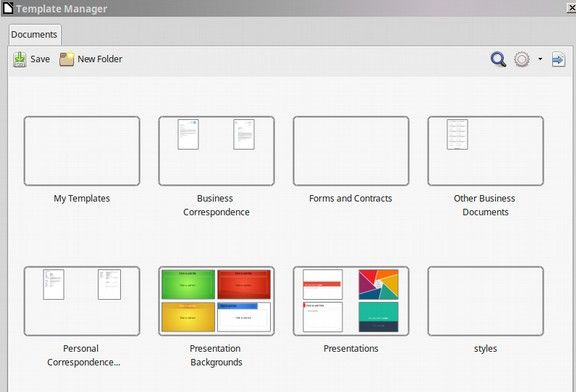Click the Other Business Documents label
The height and width of the screenshot is (392, 576).
[485, 205]
